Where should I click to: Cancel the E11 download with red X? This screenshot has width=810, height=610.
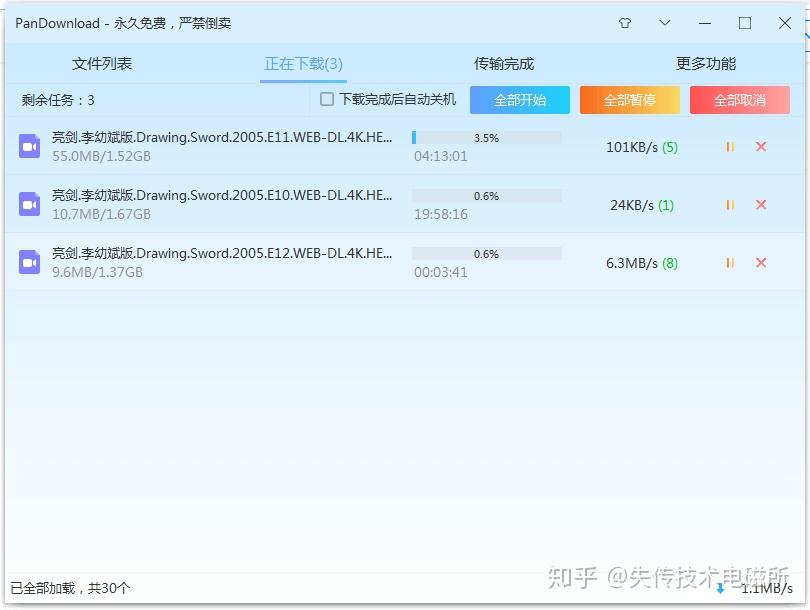(761, 147)
